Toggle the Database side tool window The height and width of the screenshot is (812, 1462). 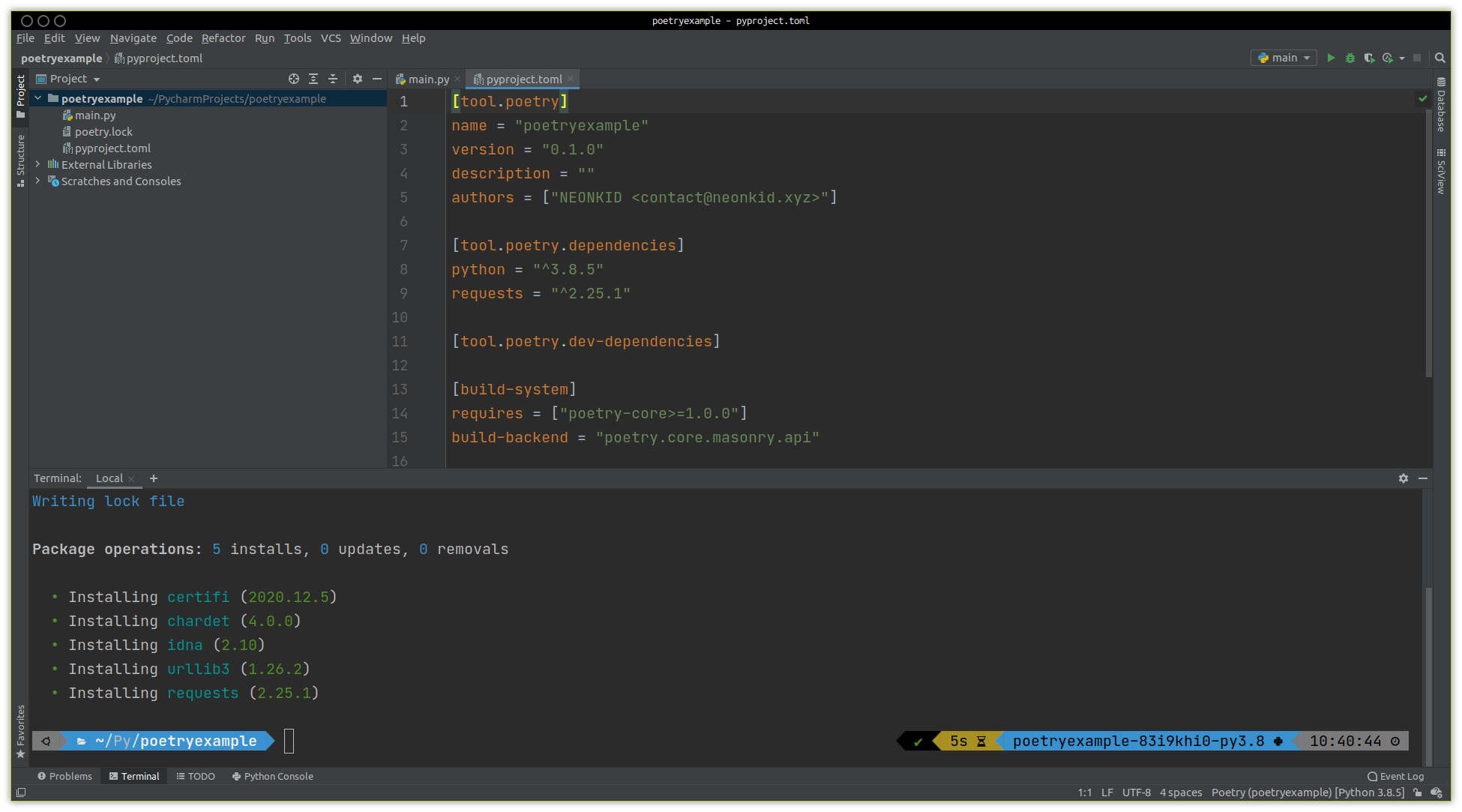[x=1440, y=105]
